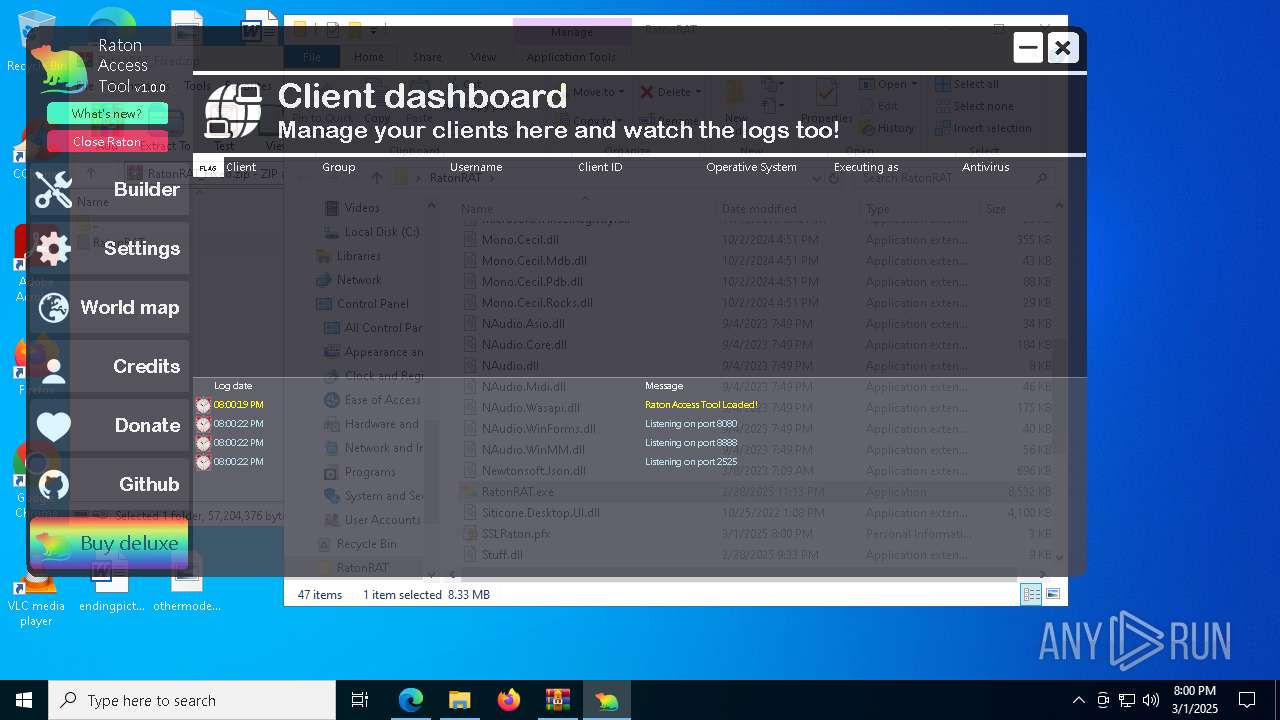Open the World map section
The height and width of the screenshot is (720, 1280).
tap(109, 308)
